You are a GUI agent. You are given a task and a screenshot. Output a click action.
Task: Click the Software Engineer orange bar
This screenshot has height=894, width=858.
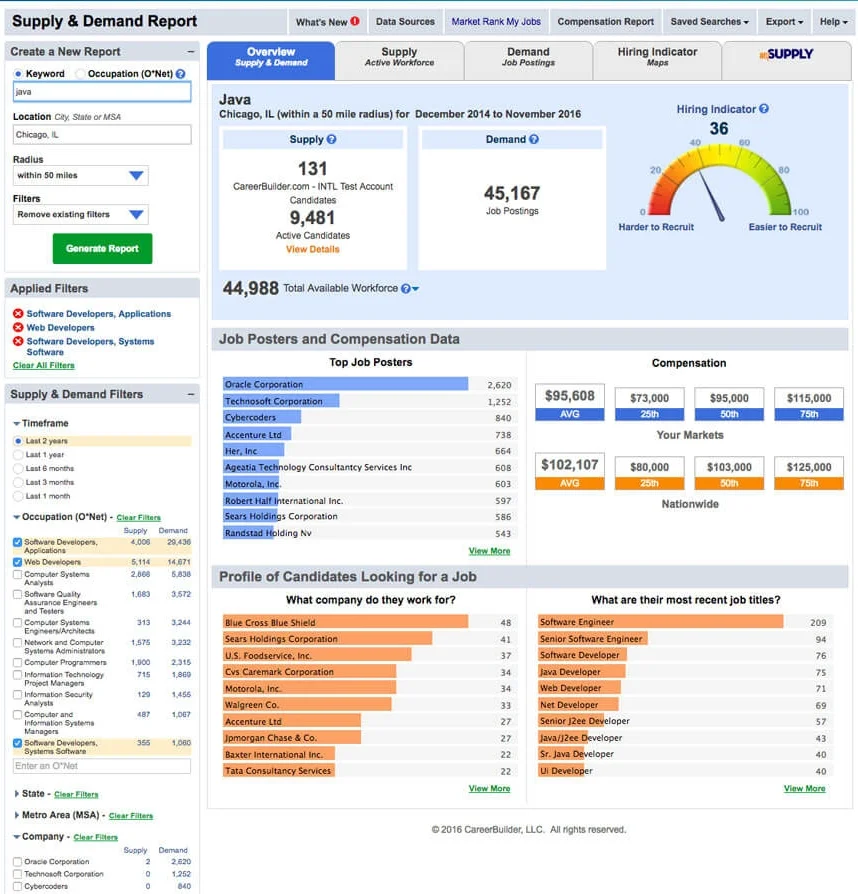click(x=660, y=622)
